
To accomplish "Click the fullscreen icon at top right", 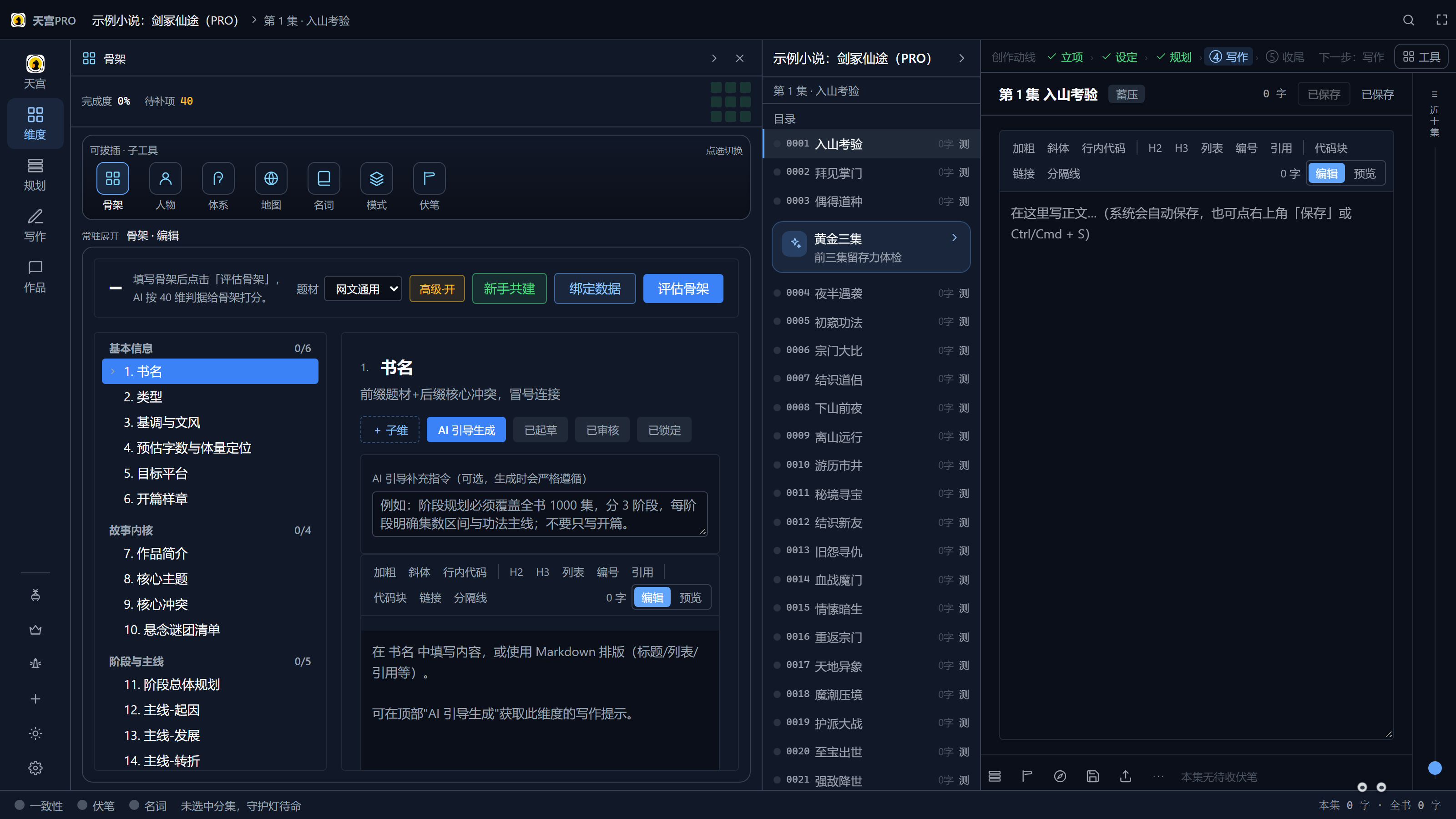I will (x=1441, y=20).
